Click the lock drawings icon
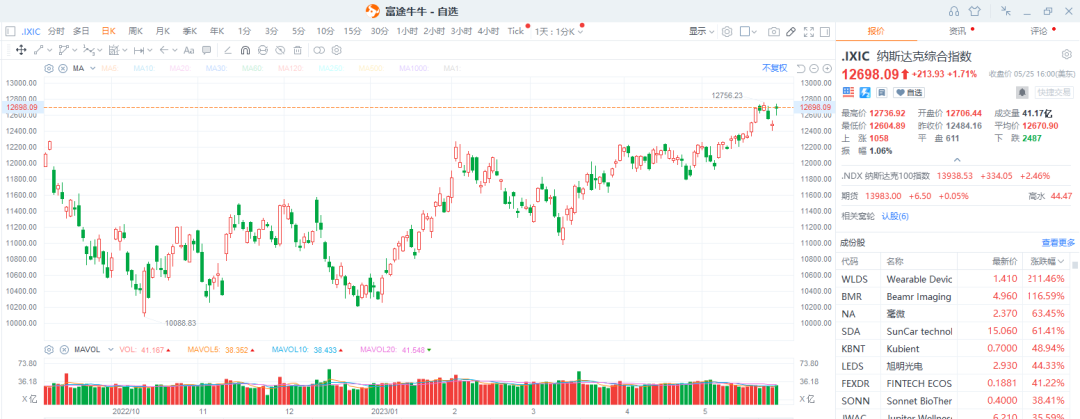 click(x=262, y=50)
